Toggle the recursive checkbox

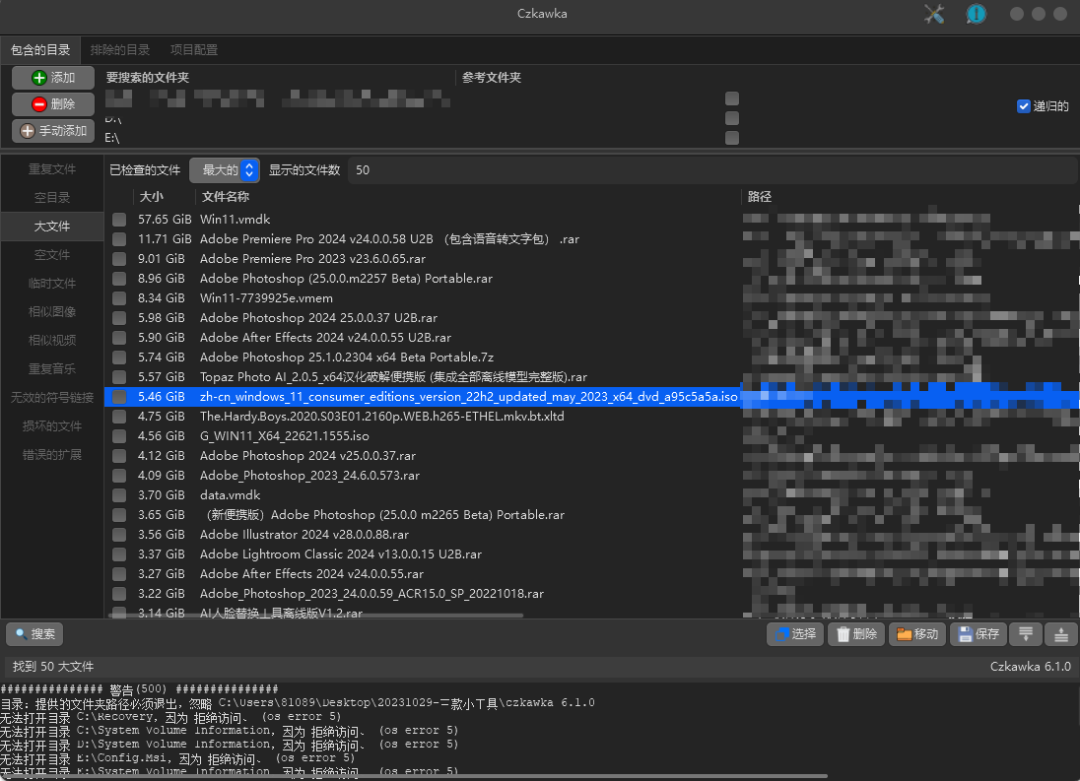tap(1024, 106)
